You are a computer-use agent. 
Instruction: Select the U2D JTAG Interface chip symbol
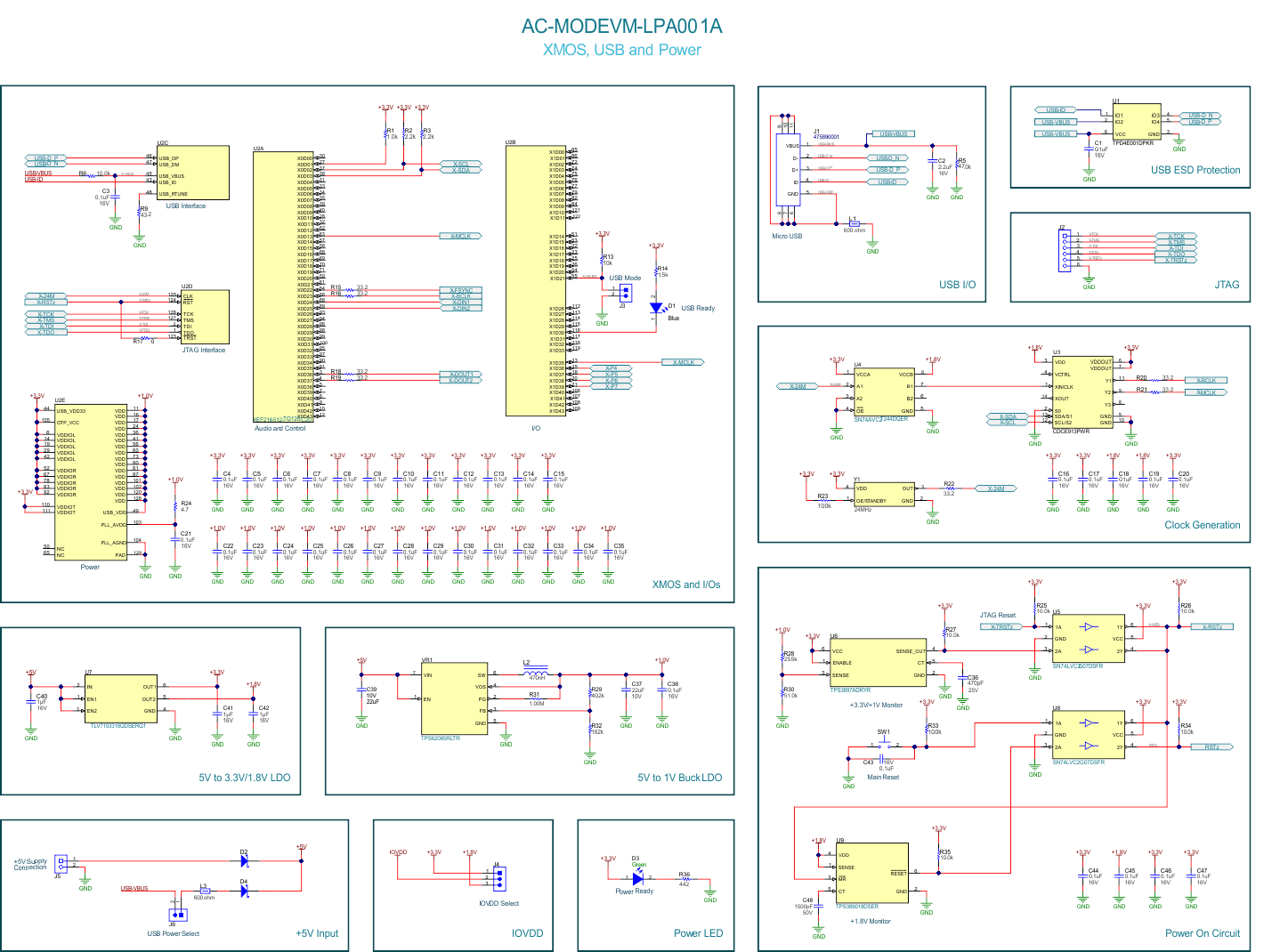pyautogui.click(x=205, y=317)
